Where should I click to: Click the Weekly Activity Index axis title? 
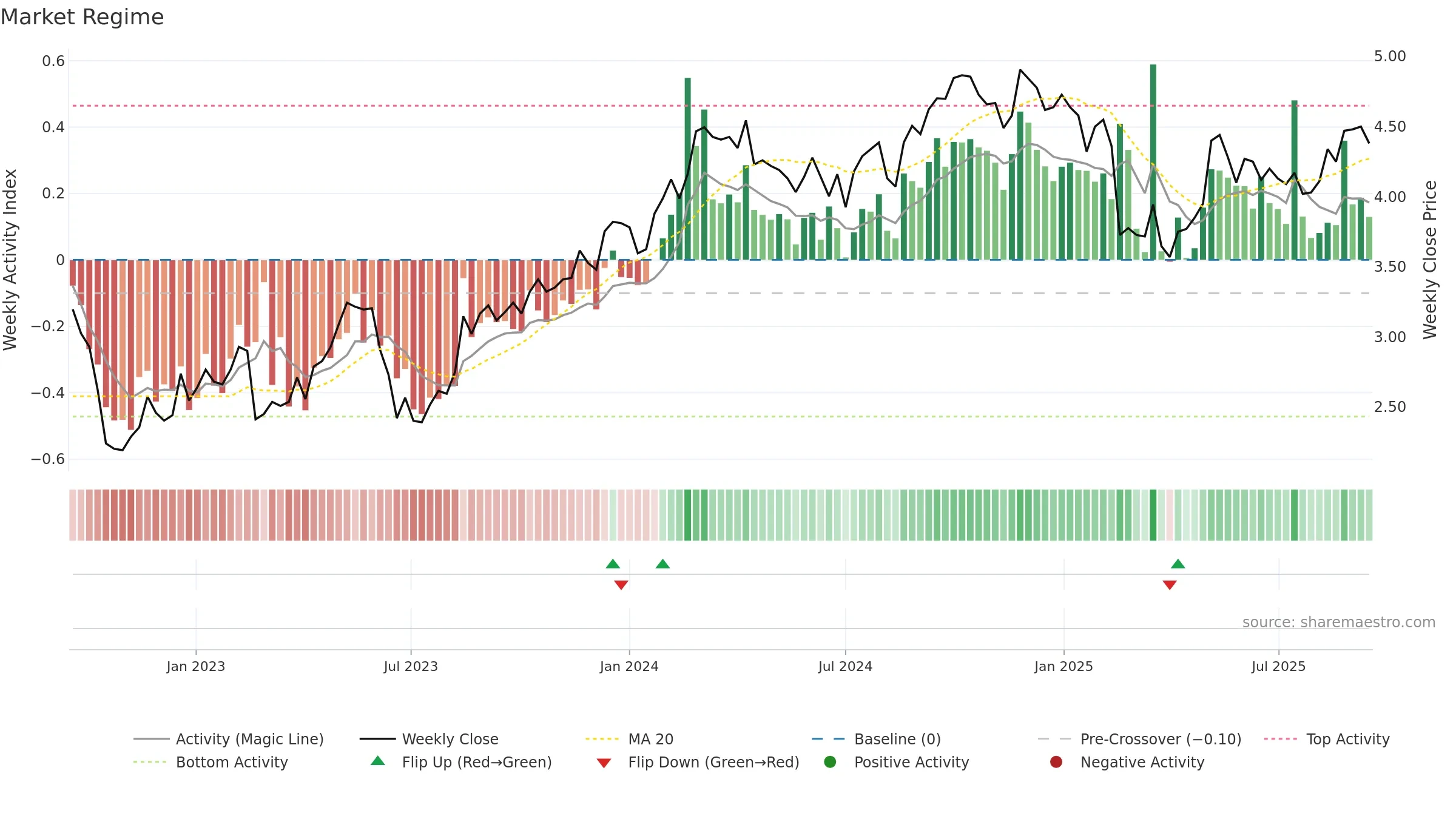pyautogui.click(x=10, y=260)
